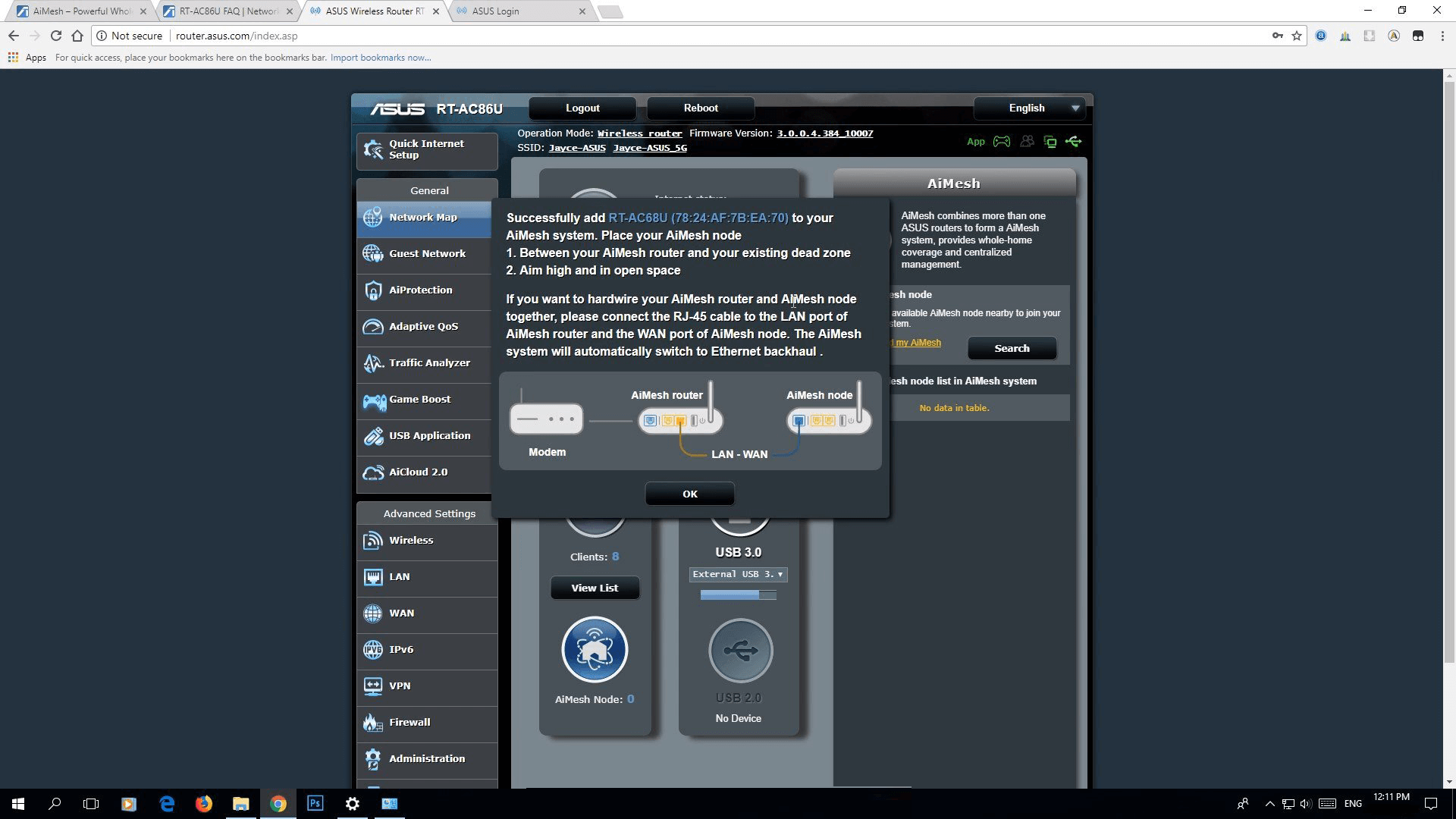This screenshot has height=819, width=1456.
Task: Click Import bookmarks now link
Action: coord(381,58)
